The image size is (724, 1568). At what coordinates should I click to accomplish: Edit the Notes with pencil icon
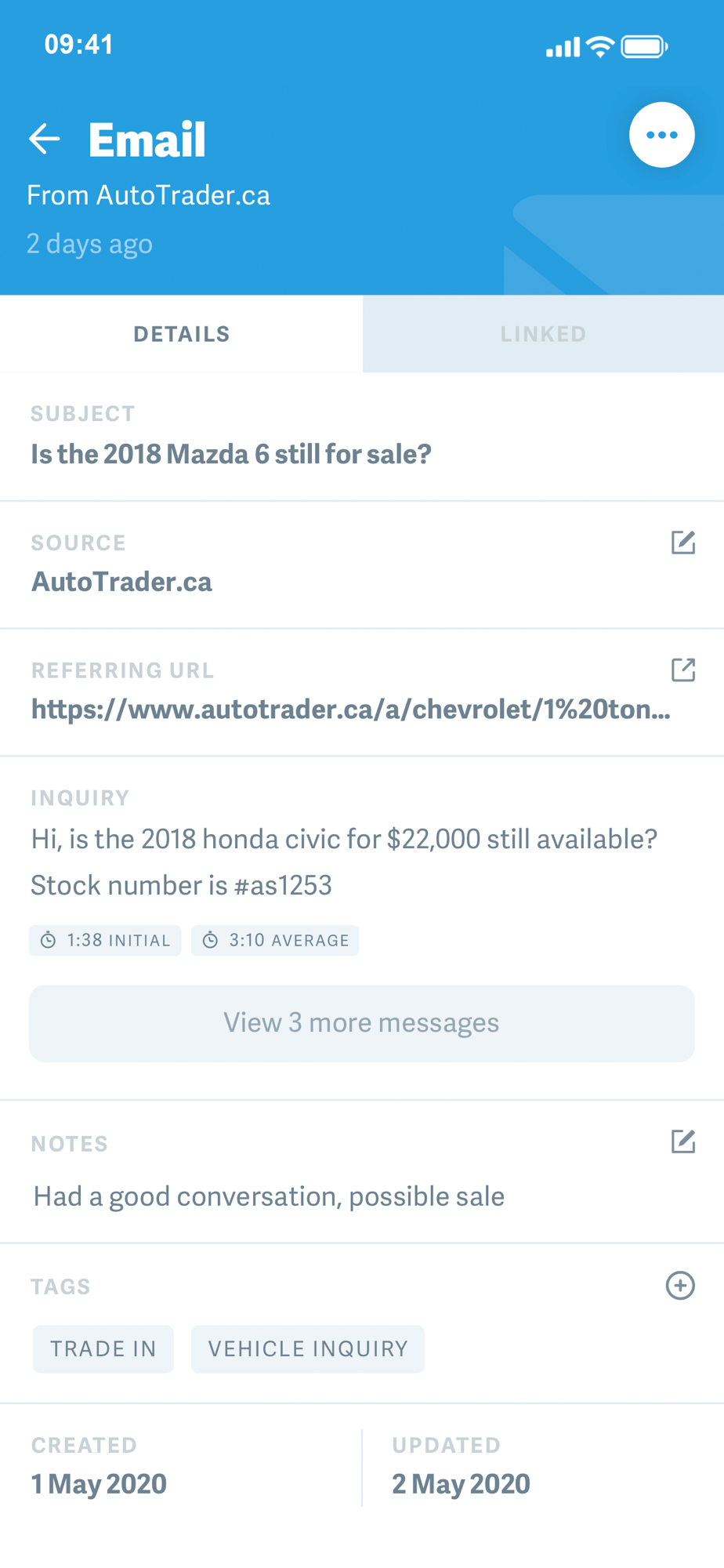click(682, 1142)
